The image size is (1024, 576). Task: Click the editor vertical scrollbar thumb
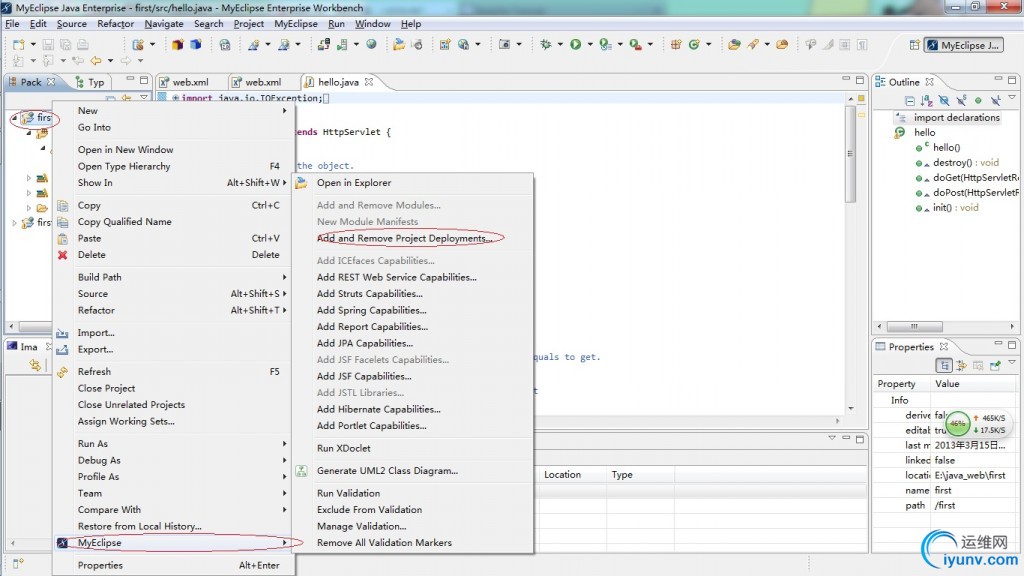click(x=850, y=153)
